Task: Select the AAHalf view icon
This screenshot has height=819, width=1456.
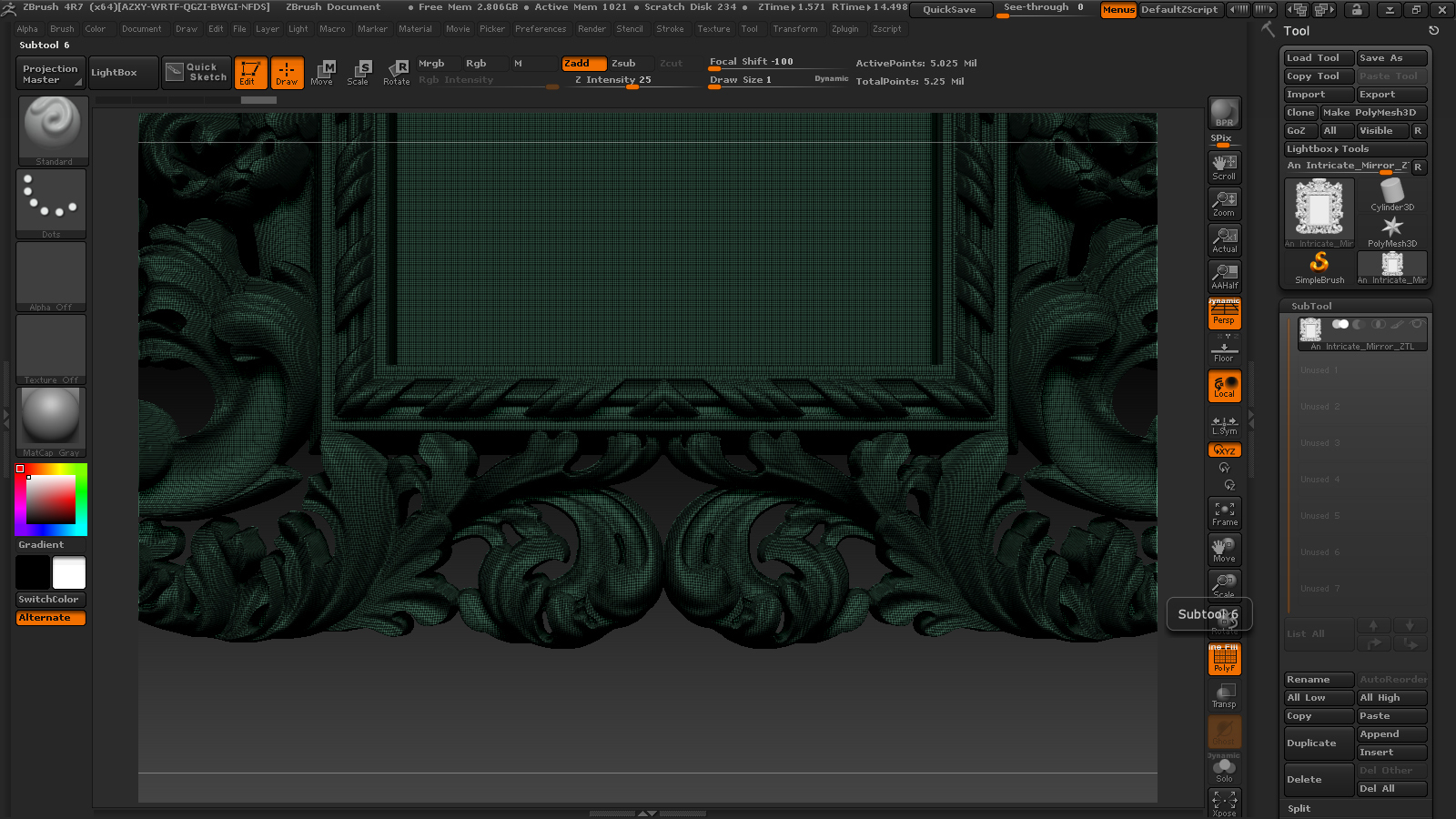Action: (x=1224, y=276)
